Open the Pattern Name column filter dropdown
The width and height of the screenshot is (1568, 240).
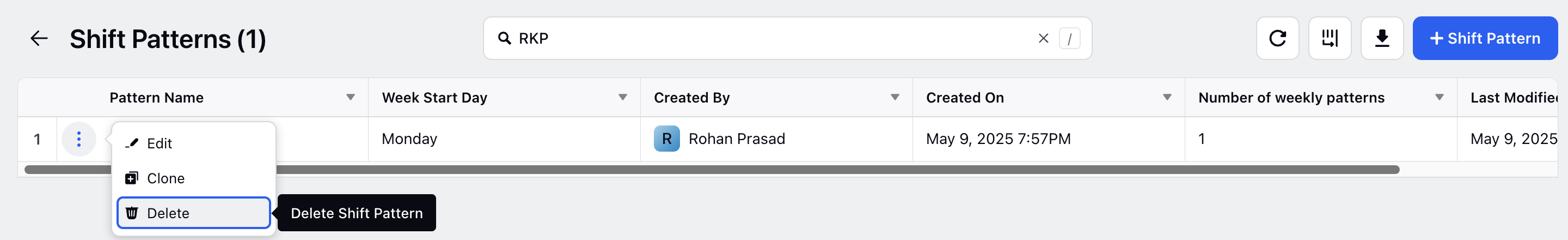351,98
